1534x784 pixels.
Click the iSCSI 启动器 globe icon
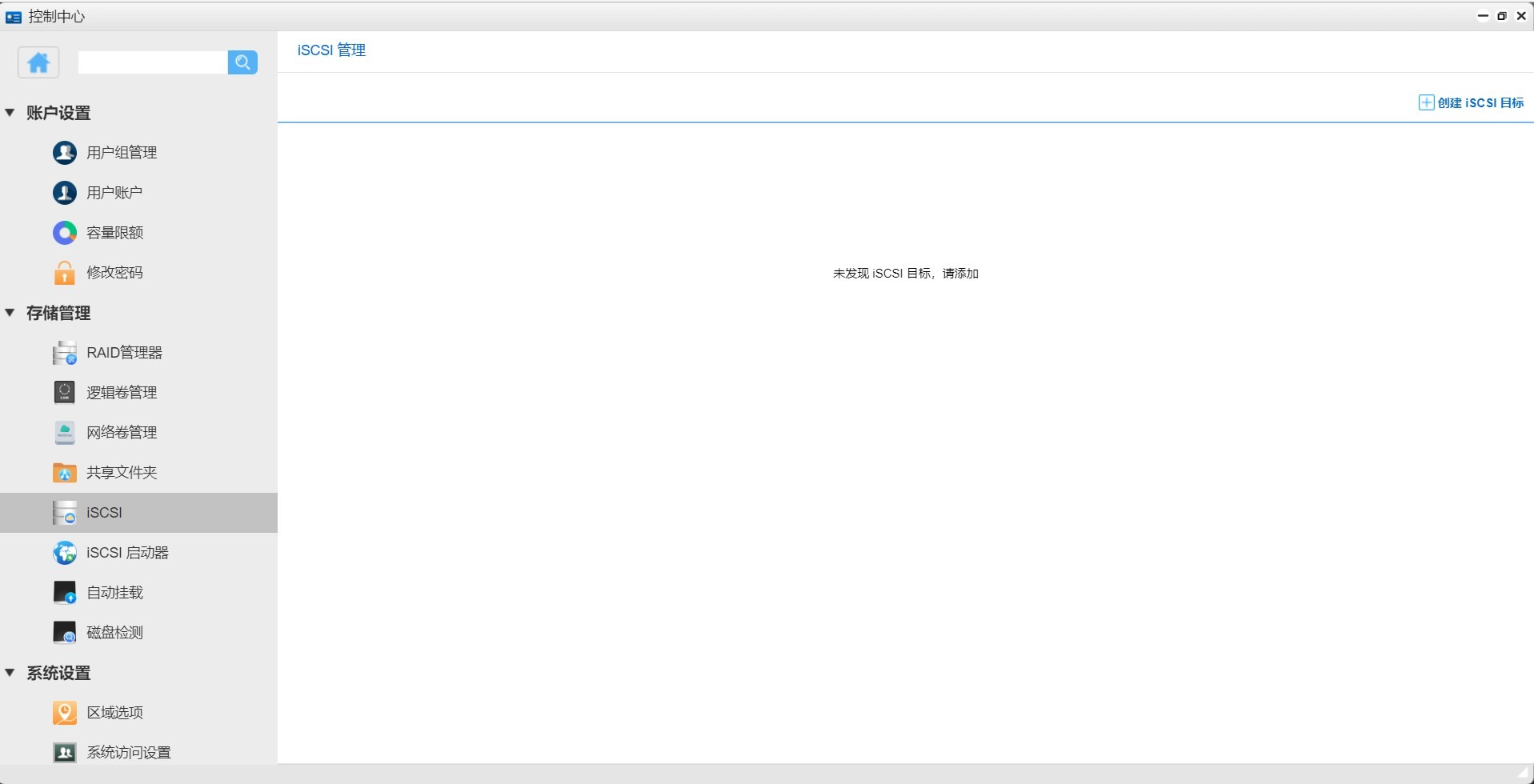65,553
